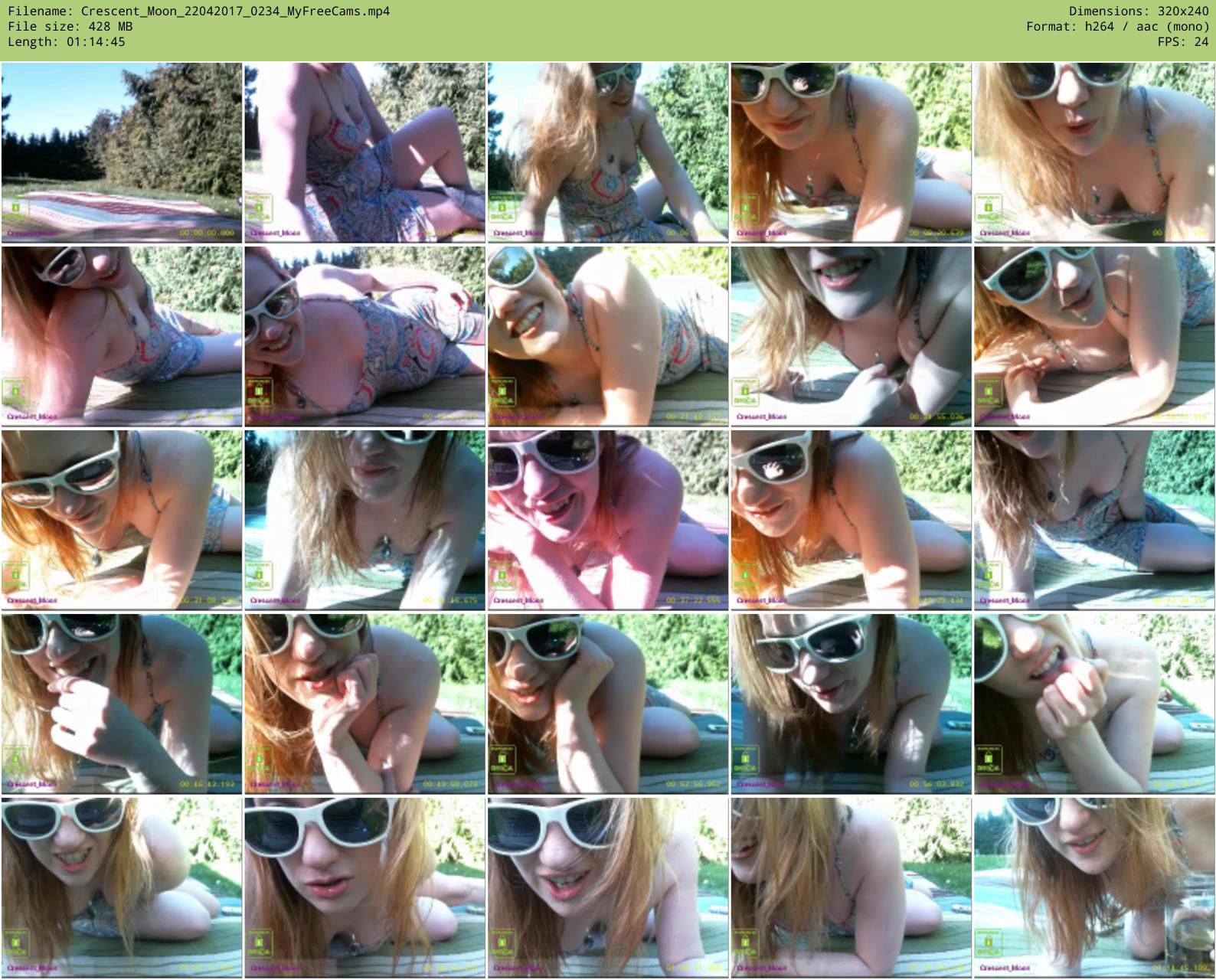Open the first thumbnail stamped 00:00:00.000
The width and height of the screenshot is (1216, 980).
click(x=122, y=152)
